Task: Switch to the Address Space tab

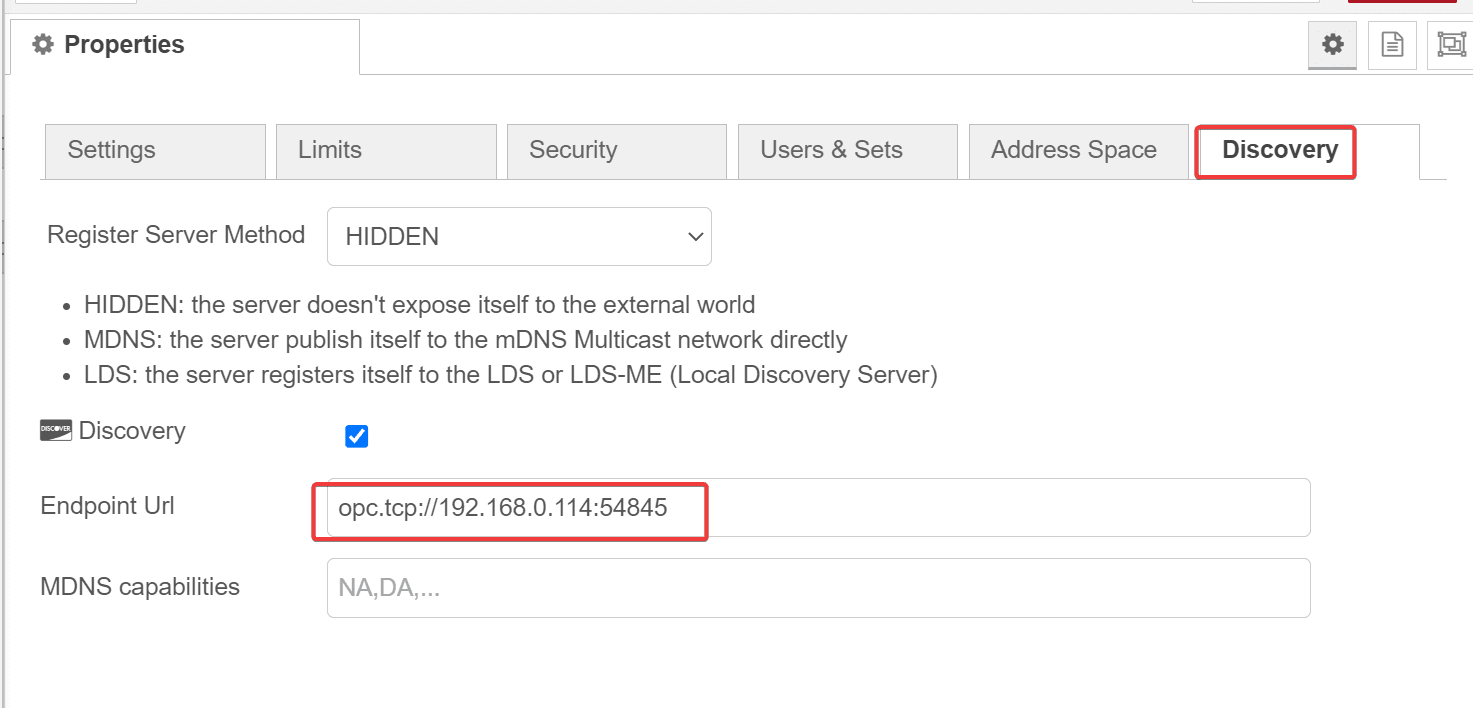Action: (x=1075, y=150)
